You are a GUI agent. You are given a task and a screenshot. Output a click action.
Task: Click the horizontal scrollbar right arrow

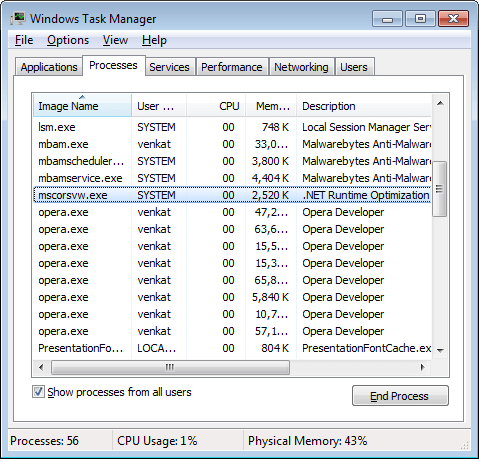[423, 367]
